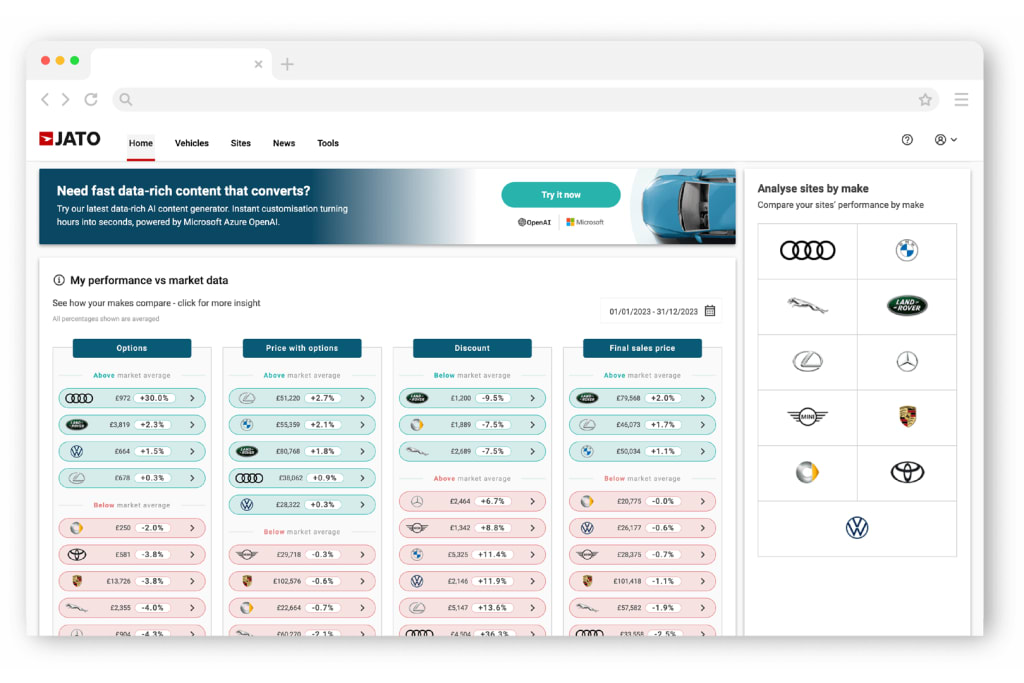
Task: Select Toyota logo in Analyse sites panel
Action: pos(906,472)
